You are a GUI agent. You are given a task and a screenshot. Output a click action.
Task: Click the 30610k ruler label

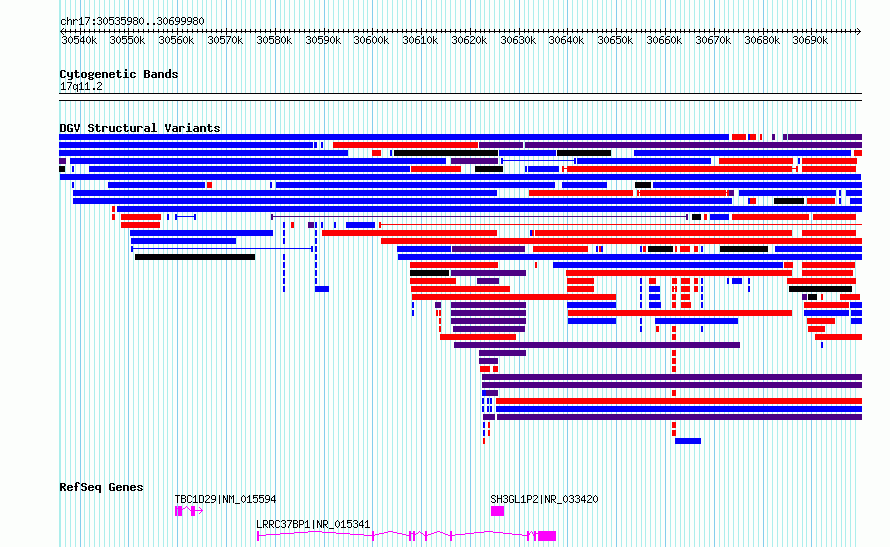coord(420,41)
